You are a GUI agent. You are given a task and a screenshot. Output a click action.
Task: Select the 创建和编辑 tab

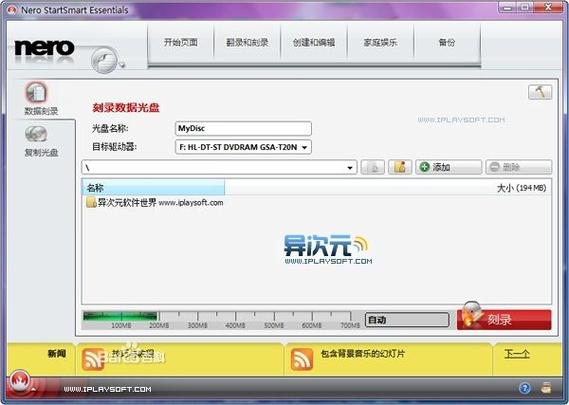[x=314, y=43]
